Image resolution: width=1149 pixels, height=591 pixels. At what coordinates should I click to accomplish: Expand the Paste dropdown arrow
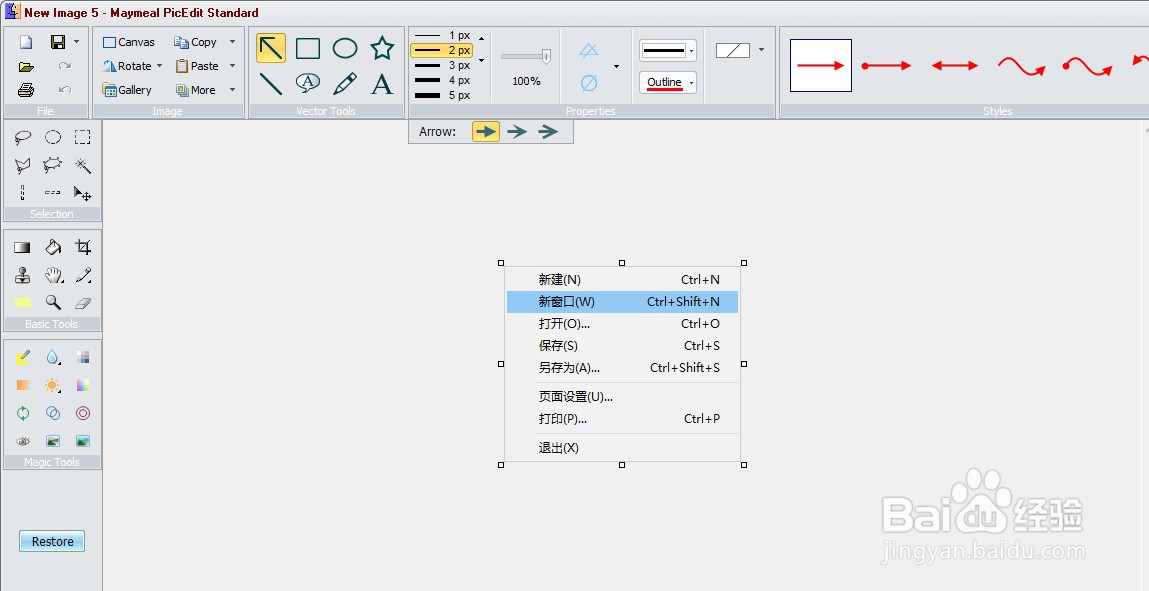(x=232, y=66)
